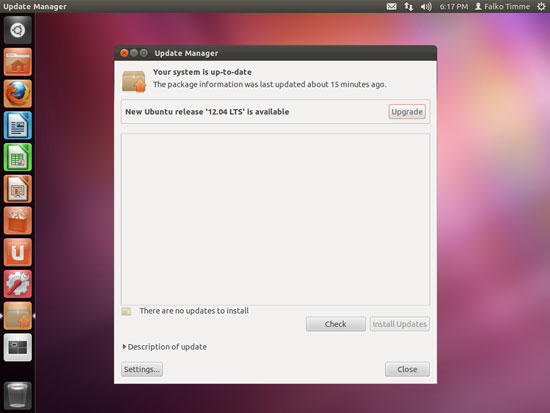Open LibreOffice Calc spreadsheet icon
The width and height of the screenshot is (550, 413).
[x=18, y=157]
